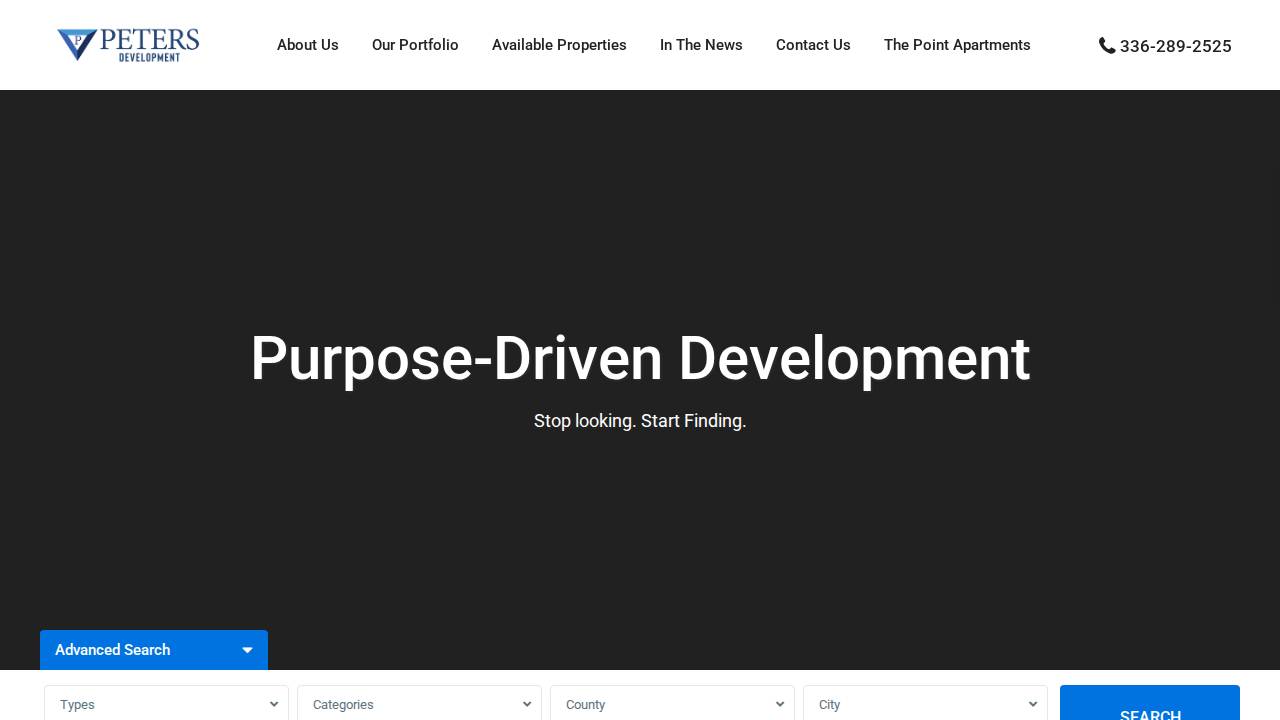The image size is (1280, 720).
Task: Collapse the Advanced Search panel arrow
Action: pos(247,650)
